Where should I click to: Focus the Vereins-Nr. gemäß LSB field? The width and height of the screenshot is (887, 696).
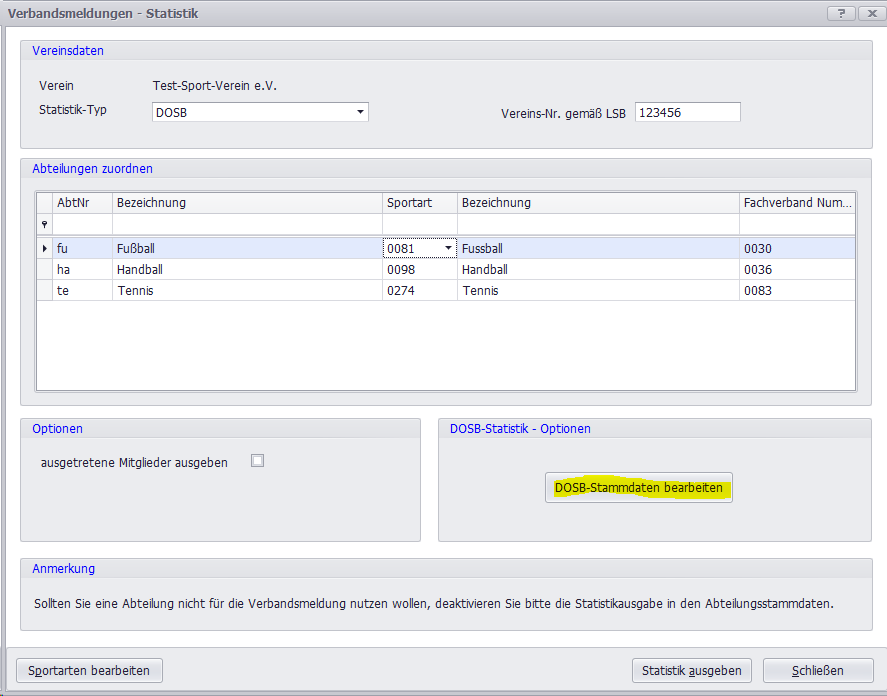687,112
